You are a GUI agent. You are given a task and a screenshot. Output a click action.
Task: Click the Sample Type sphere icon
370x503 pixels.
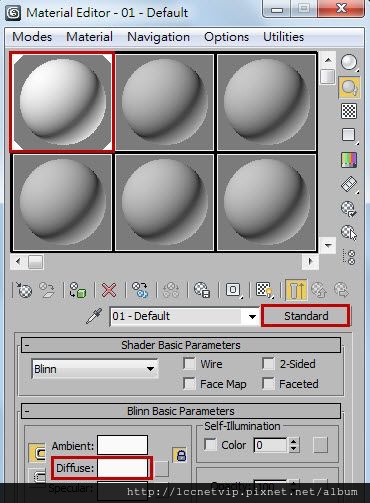[349, 62]
